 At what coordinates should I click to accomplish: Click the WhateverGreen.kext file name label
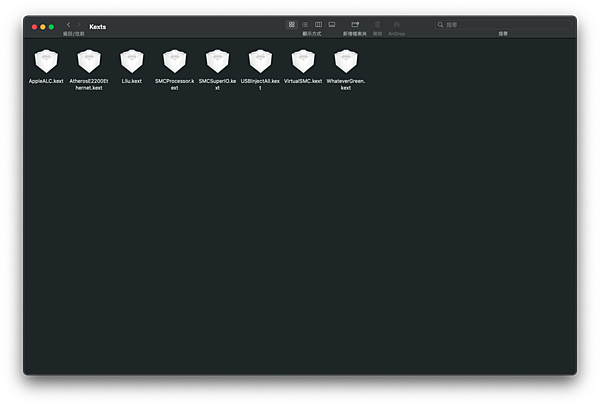point(346,85)
